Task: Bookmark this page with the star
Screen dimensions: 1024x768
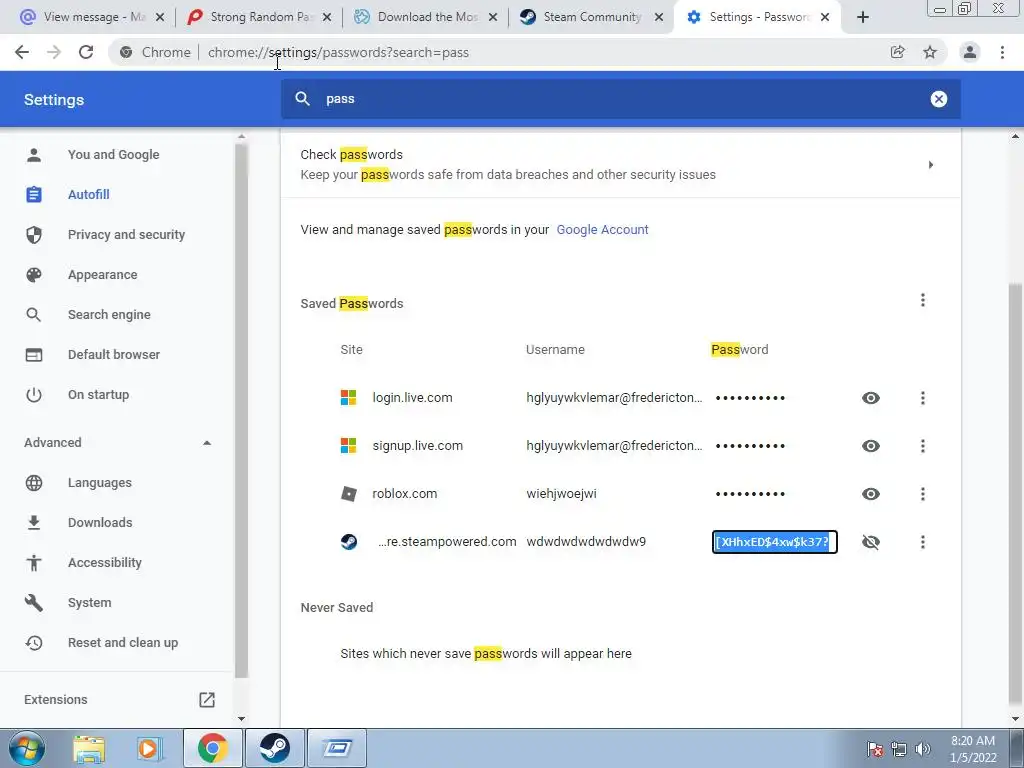Action: [930, 52]
